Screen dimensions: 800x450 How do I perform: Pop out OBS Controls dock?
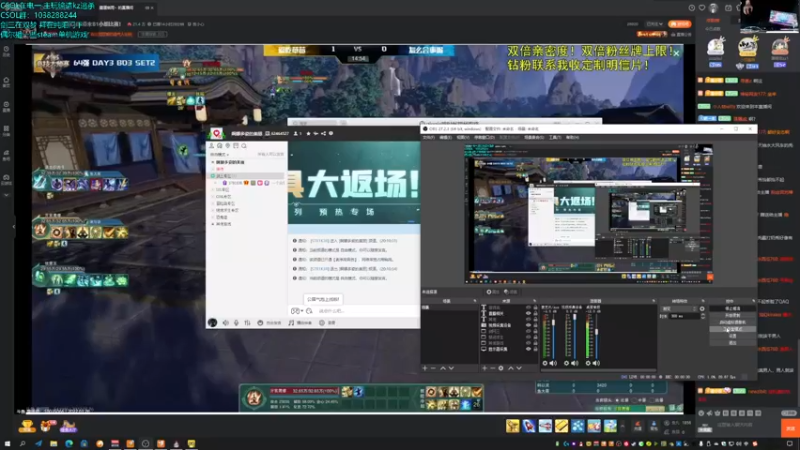click(x=753, y=301)
